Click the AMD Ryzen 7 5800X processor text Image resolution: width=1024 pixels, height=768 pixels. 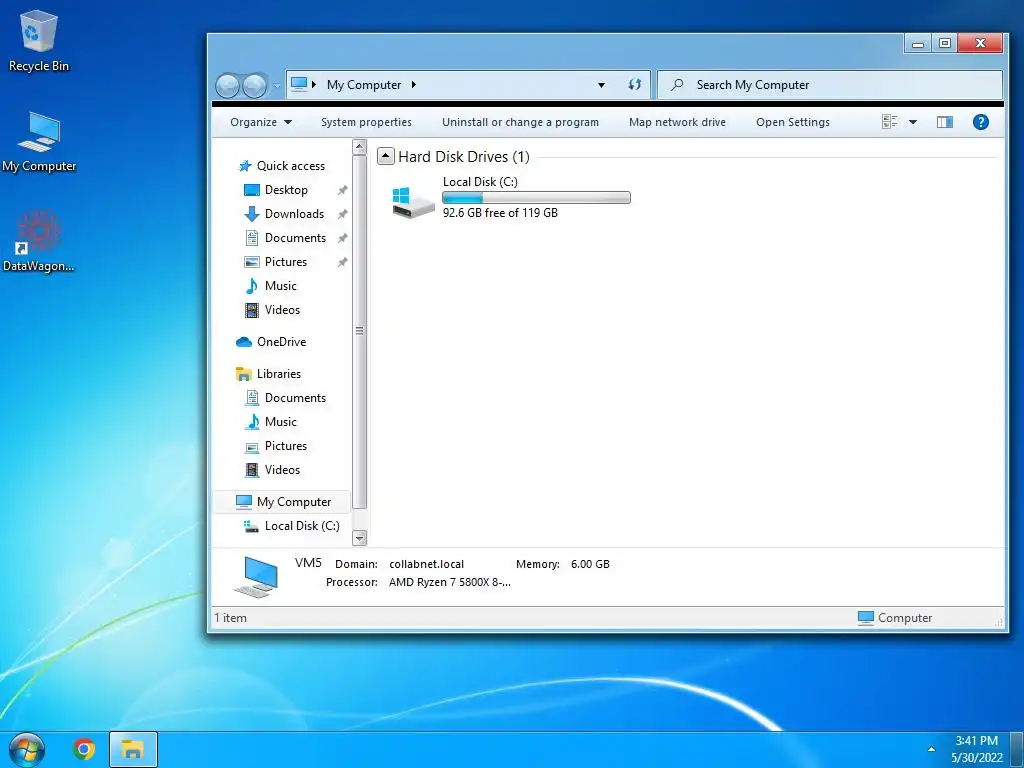449,582
